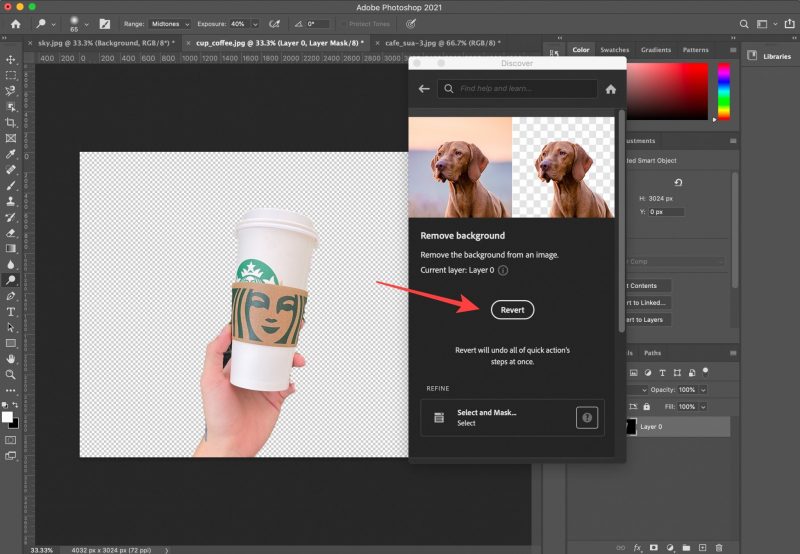The image size is (800, 554).
Task: Select the Clone Stamp tool
Action: [10, 201]
